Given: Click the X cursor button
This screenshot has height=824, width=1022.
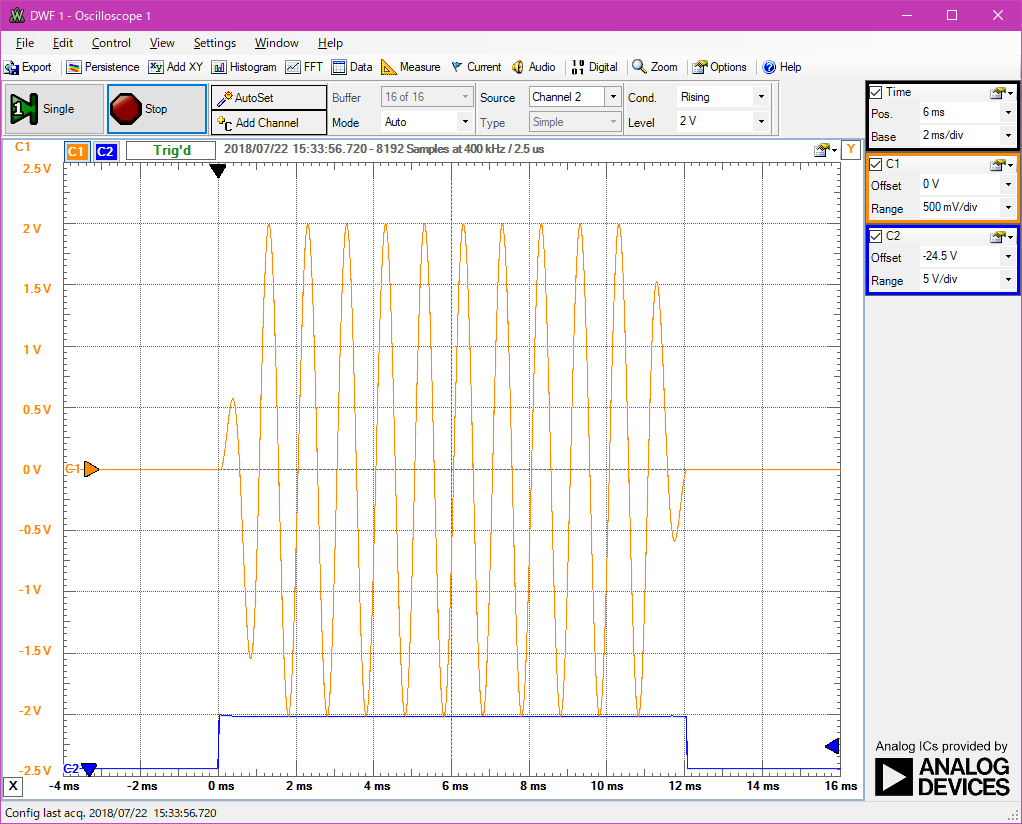Looking at the screenshot, I should point(13,787).
